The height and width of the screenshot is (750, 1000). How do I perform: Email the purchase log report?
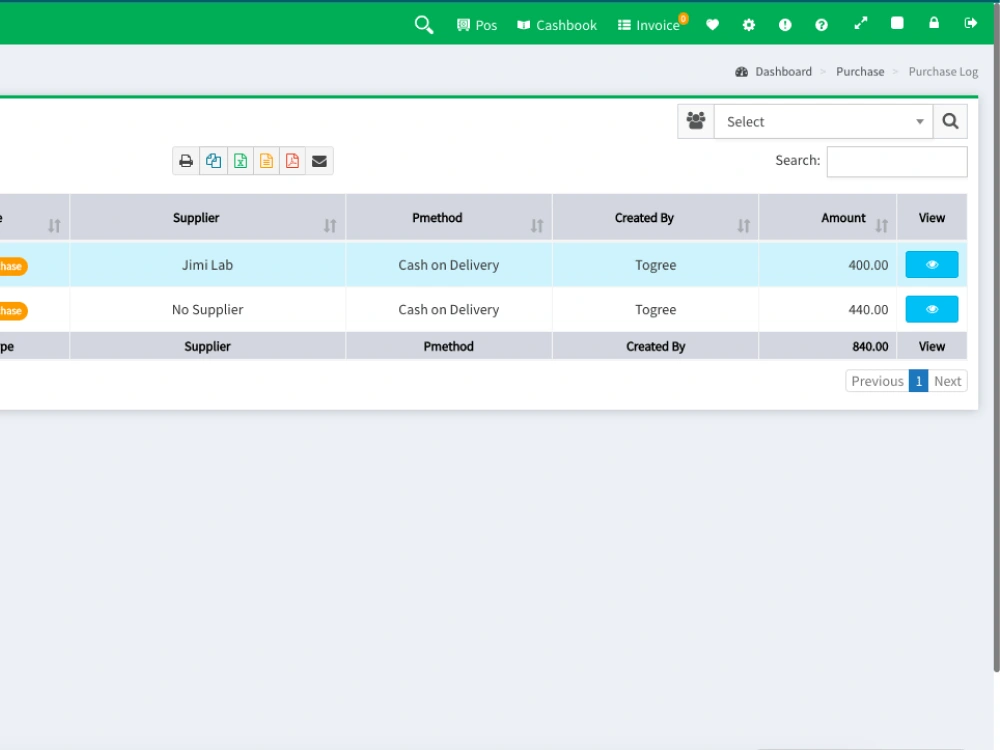click(x=319, y=160)
